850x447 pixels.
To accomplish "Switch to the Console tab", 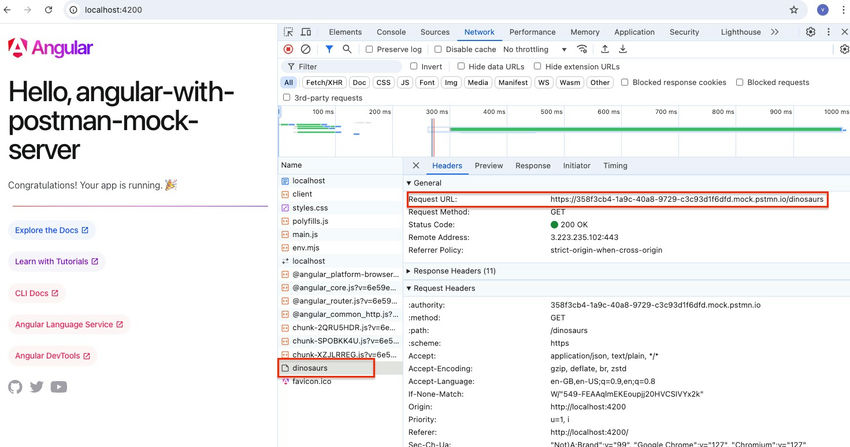I will 391,32.
